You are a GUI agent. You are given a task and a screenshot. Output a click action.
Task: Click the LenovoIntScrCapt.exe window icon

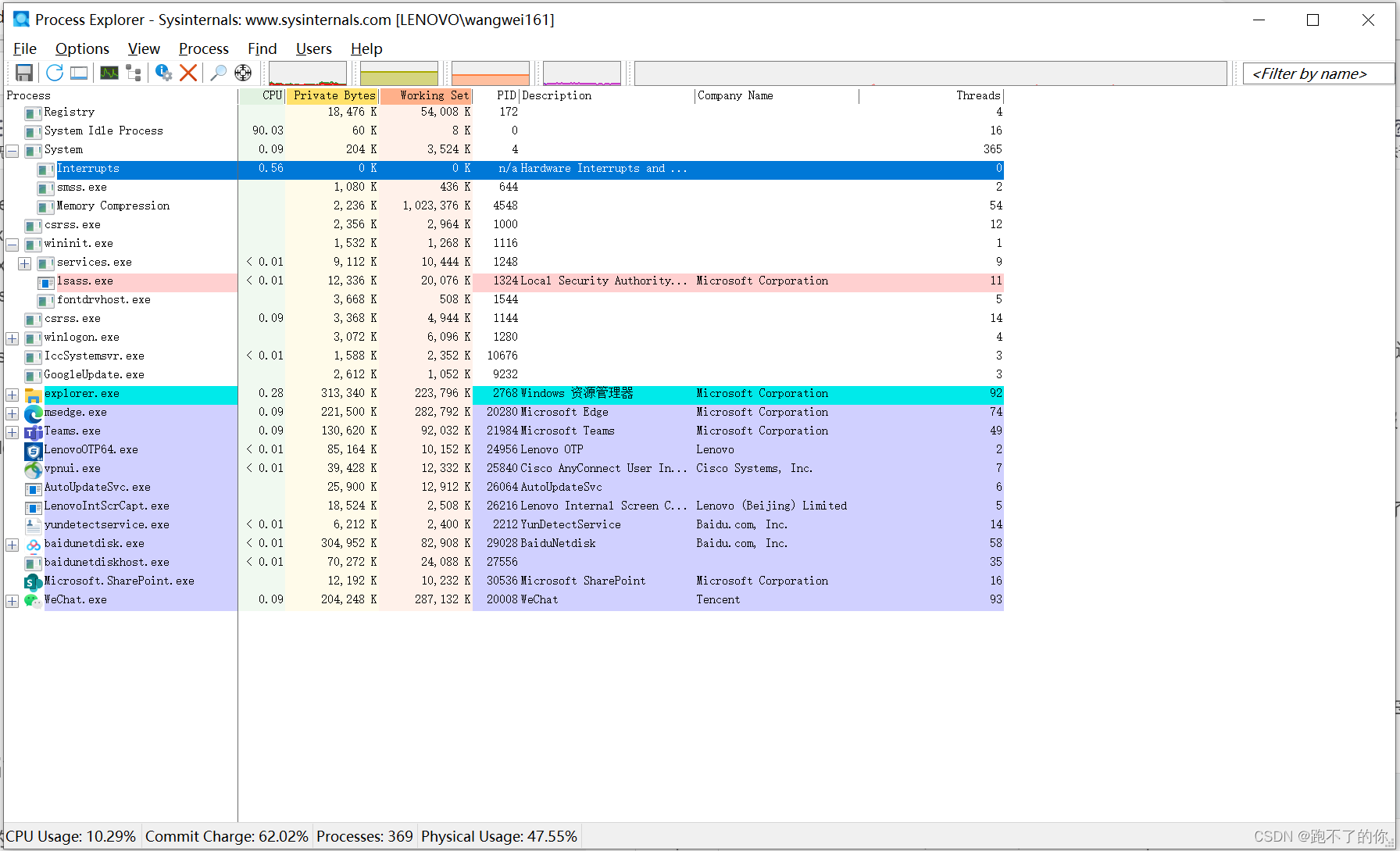click(33, 507)
